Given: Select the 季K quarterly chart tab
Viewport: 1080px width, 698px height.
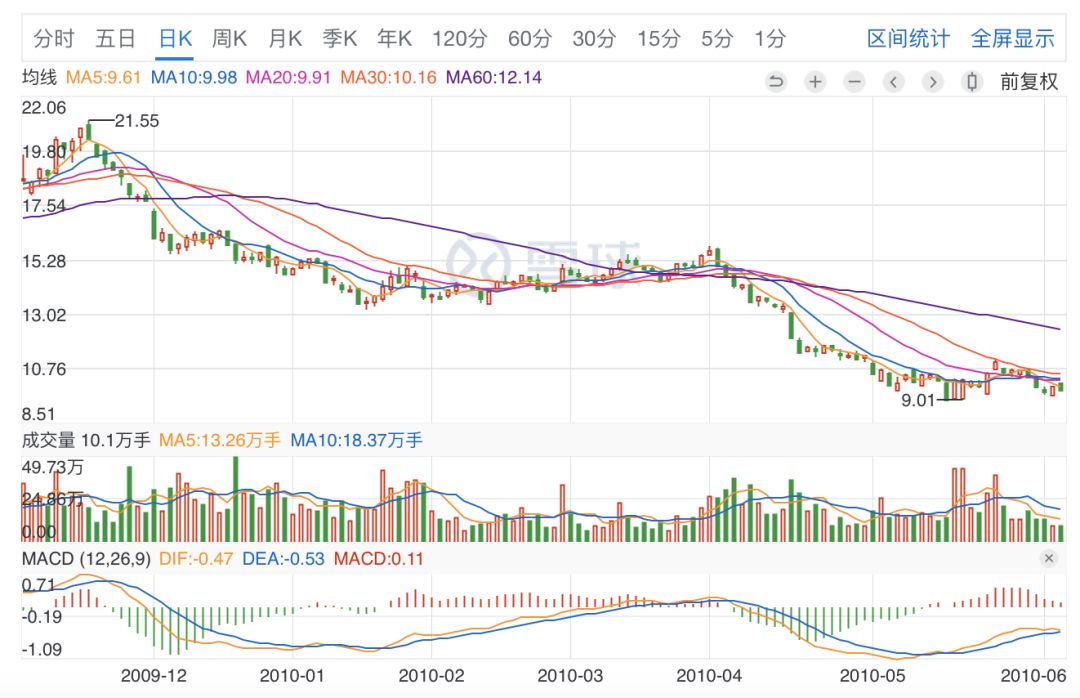Looking at the screenshot, I should 340,39.
